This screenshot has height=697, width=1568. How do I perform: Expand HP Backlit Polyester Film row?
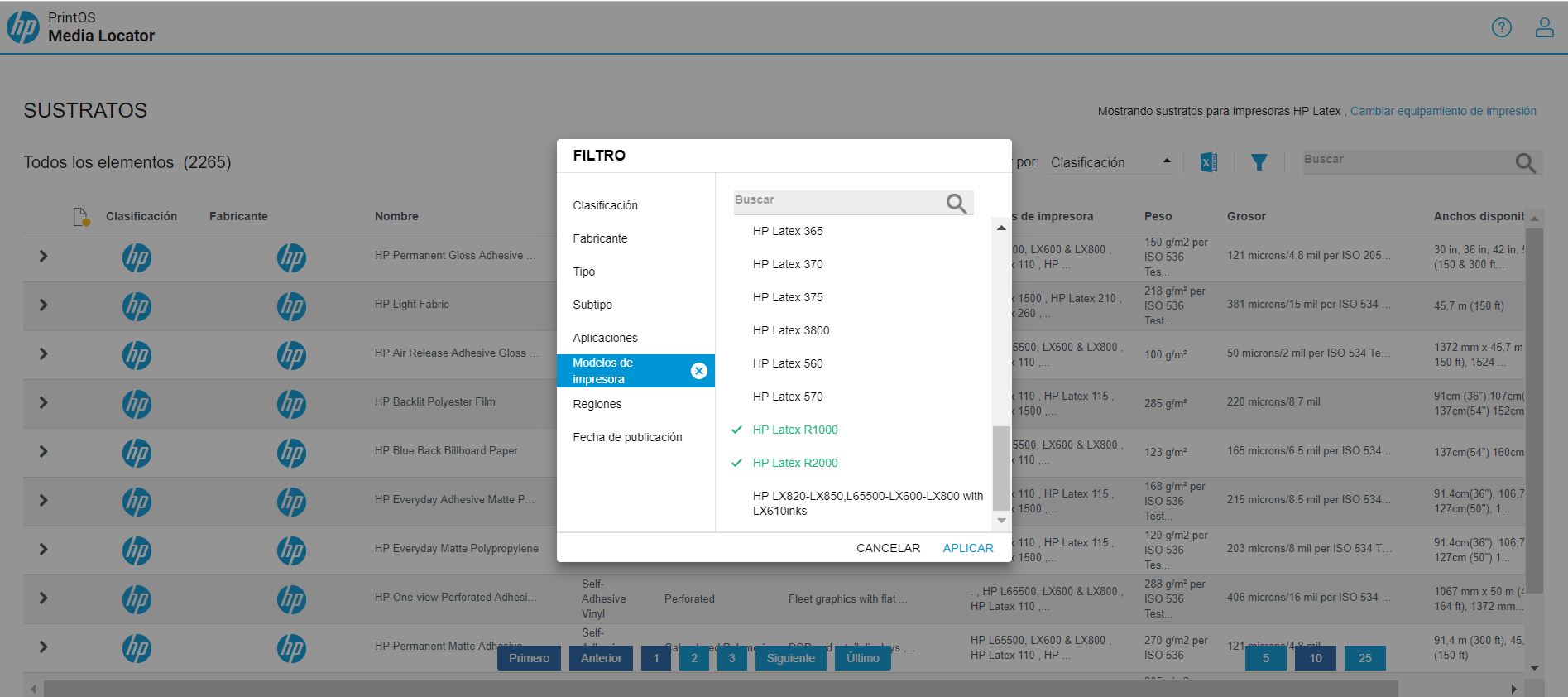click(43, 403)
